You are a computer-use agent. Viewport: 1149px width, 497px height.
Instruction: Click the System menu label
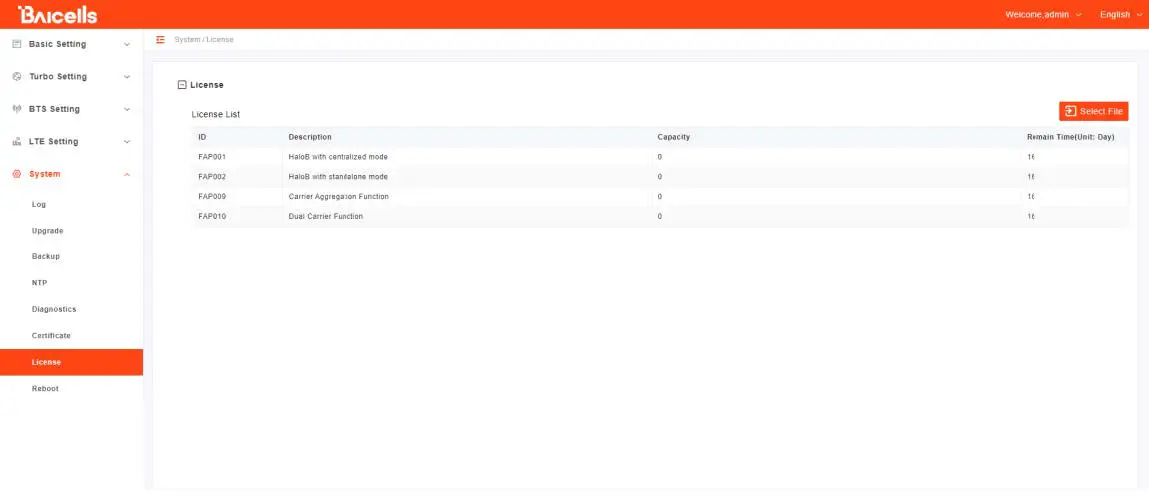tap(45, 174)
